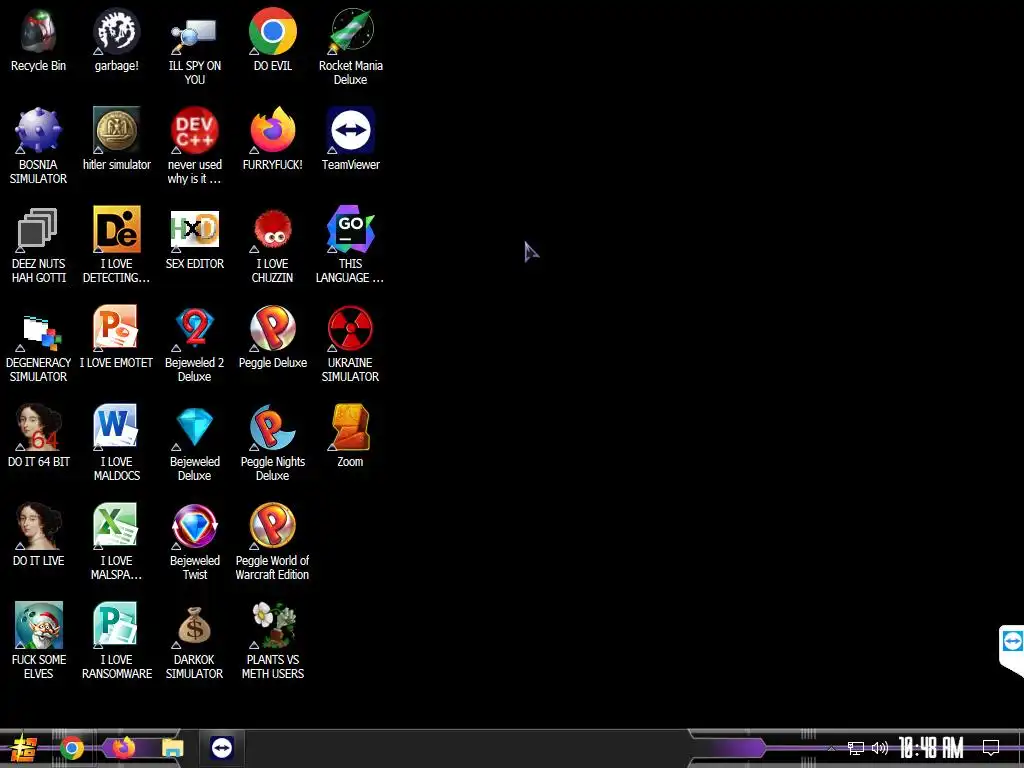Select the "BOSNIA SIMULATOR" mine icon
The image size is (1024, 768).
(38, 131)
